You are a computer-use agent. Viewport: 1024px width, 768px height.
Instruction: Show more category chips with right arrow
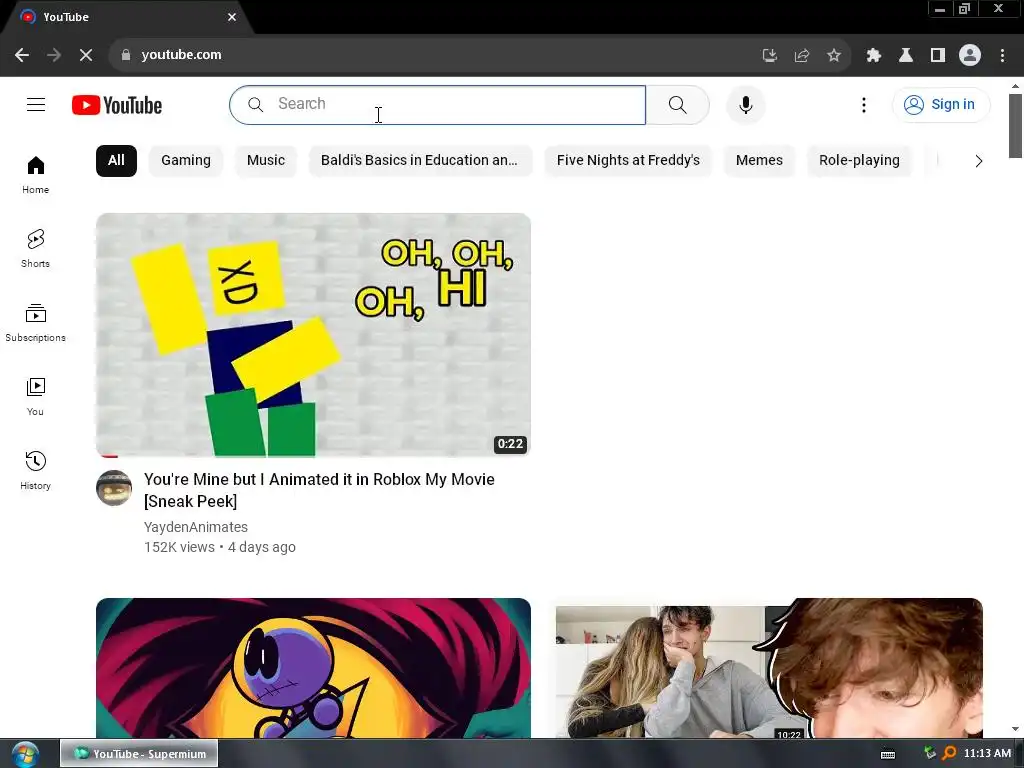pyautogui.click(x=978, y=161)
